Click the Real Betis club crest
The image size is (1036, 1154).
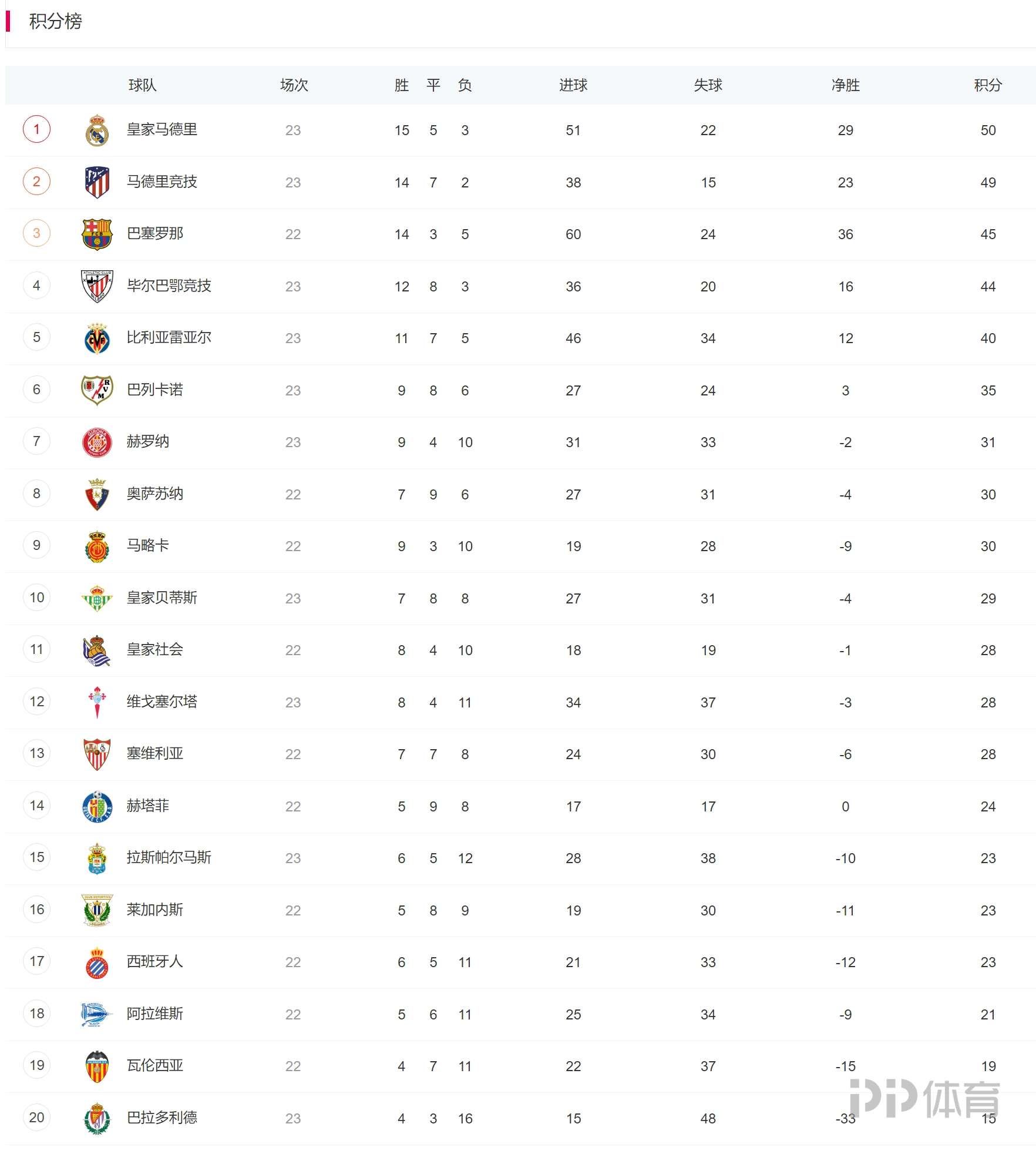point(97,599)
